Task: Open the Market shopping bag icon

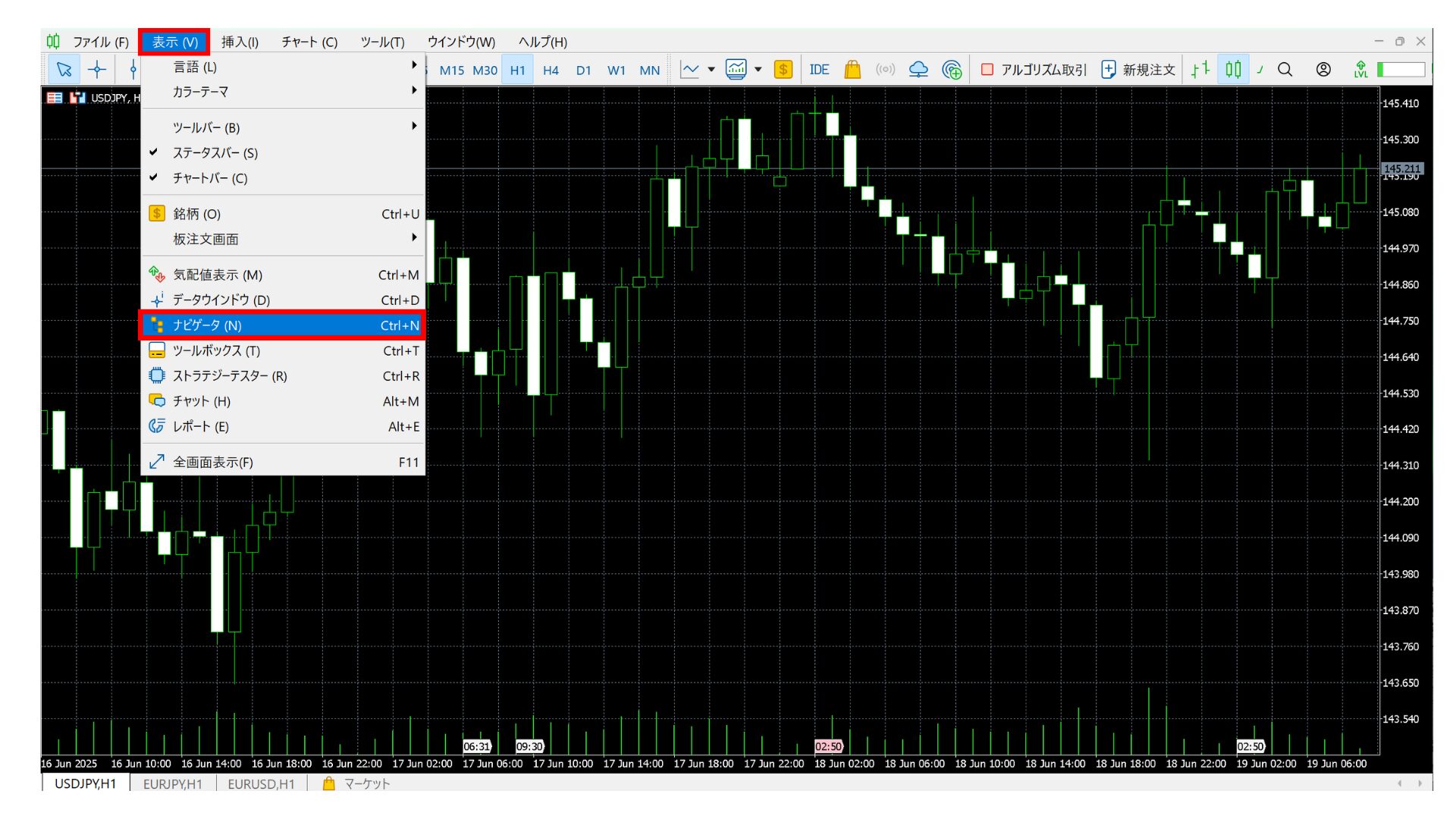Action: tap(852, 70)
